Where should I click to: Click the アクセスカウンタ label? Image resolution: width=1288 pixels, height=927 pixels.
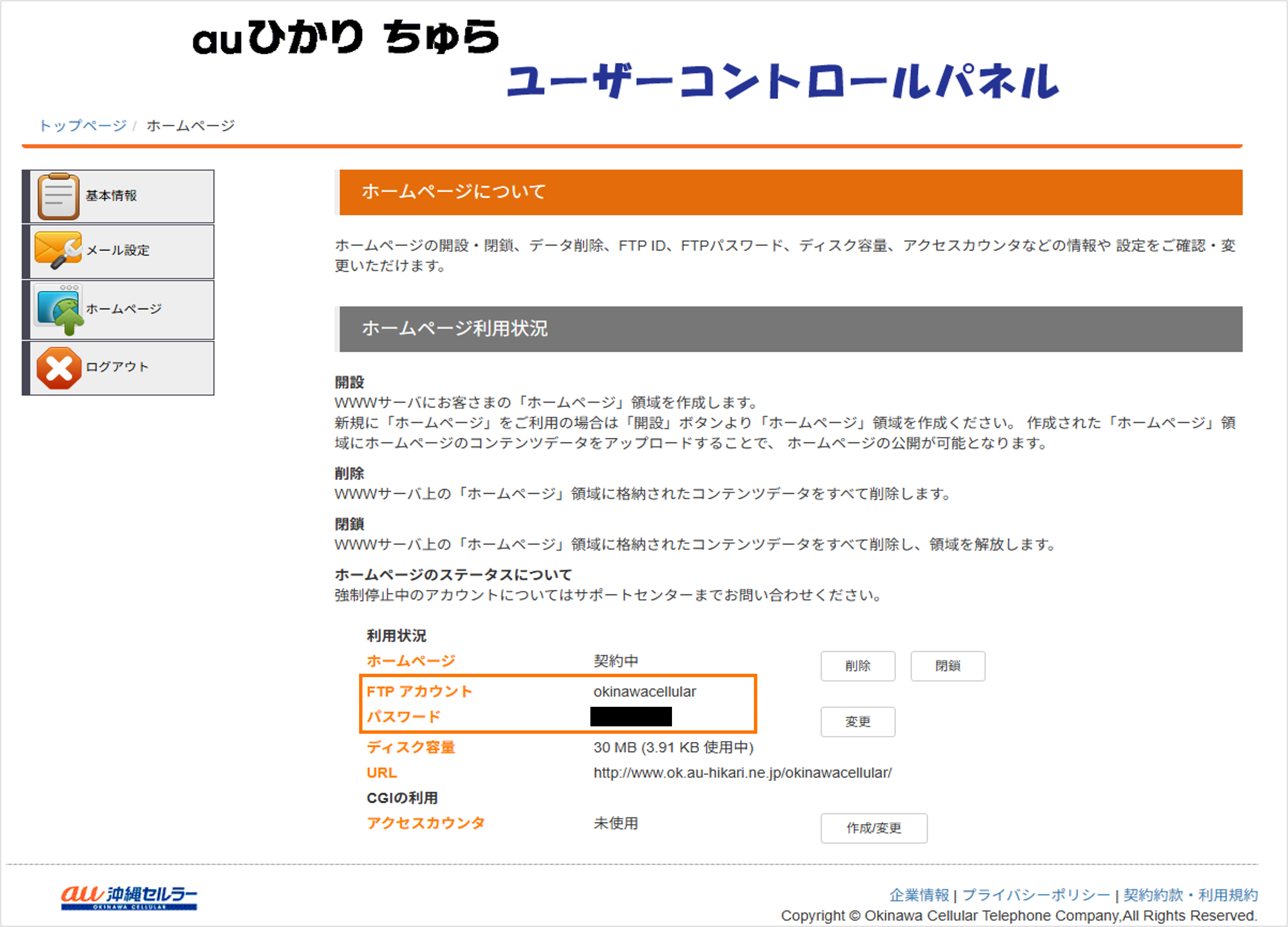426,823
